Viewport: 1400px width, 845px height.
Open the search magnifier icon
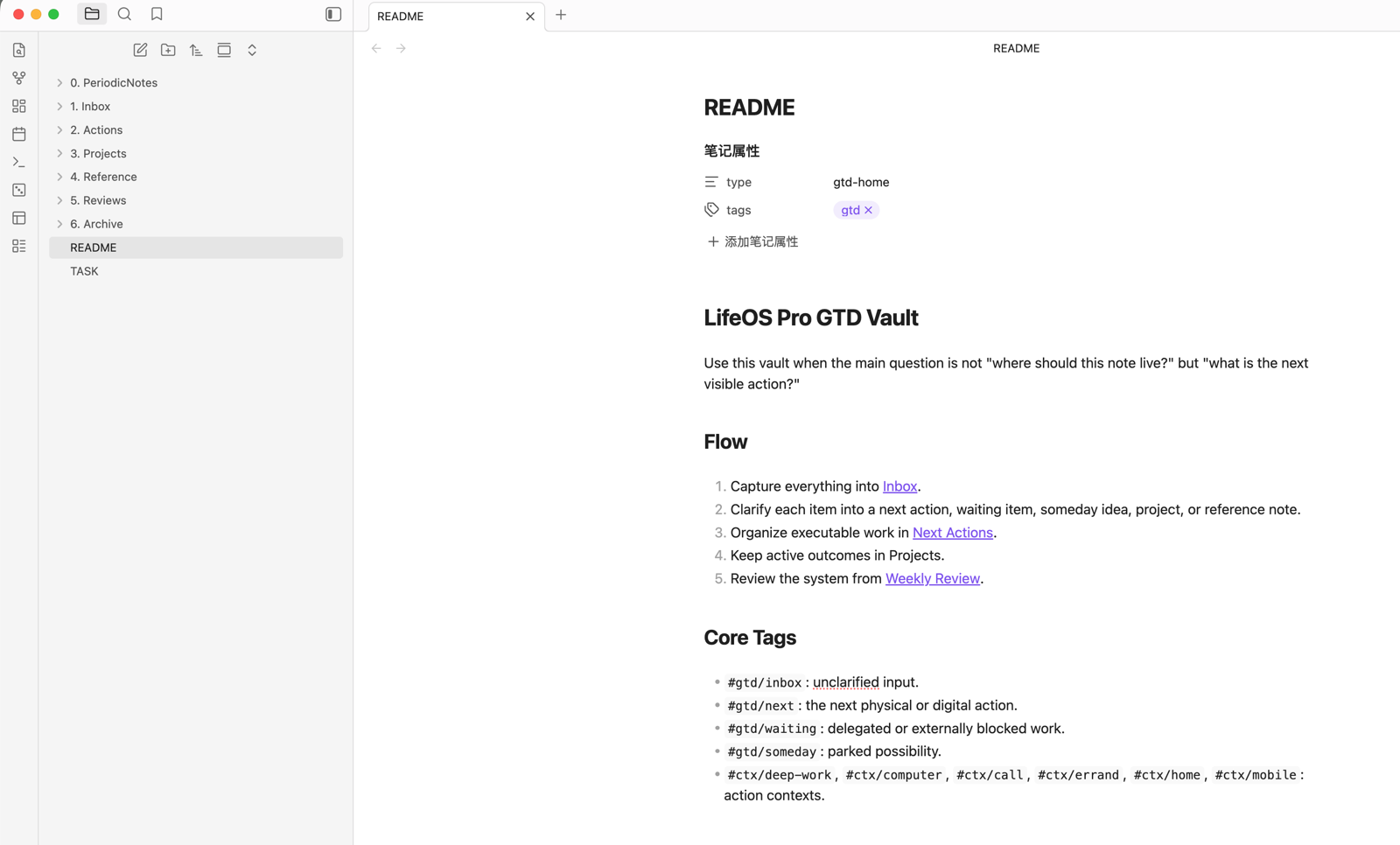tap(124, 14)
